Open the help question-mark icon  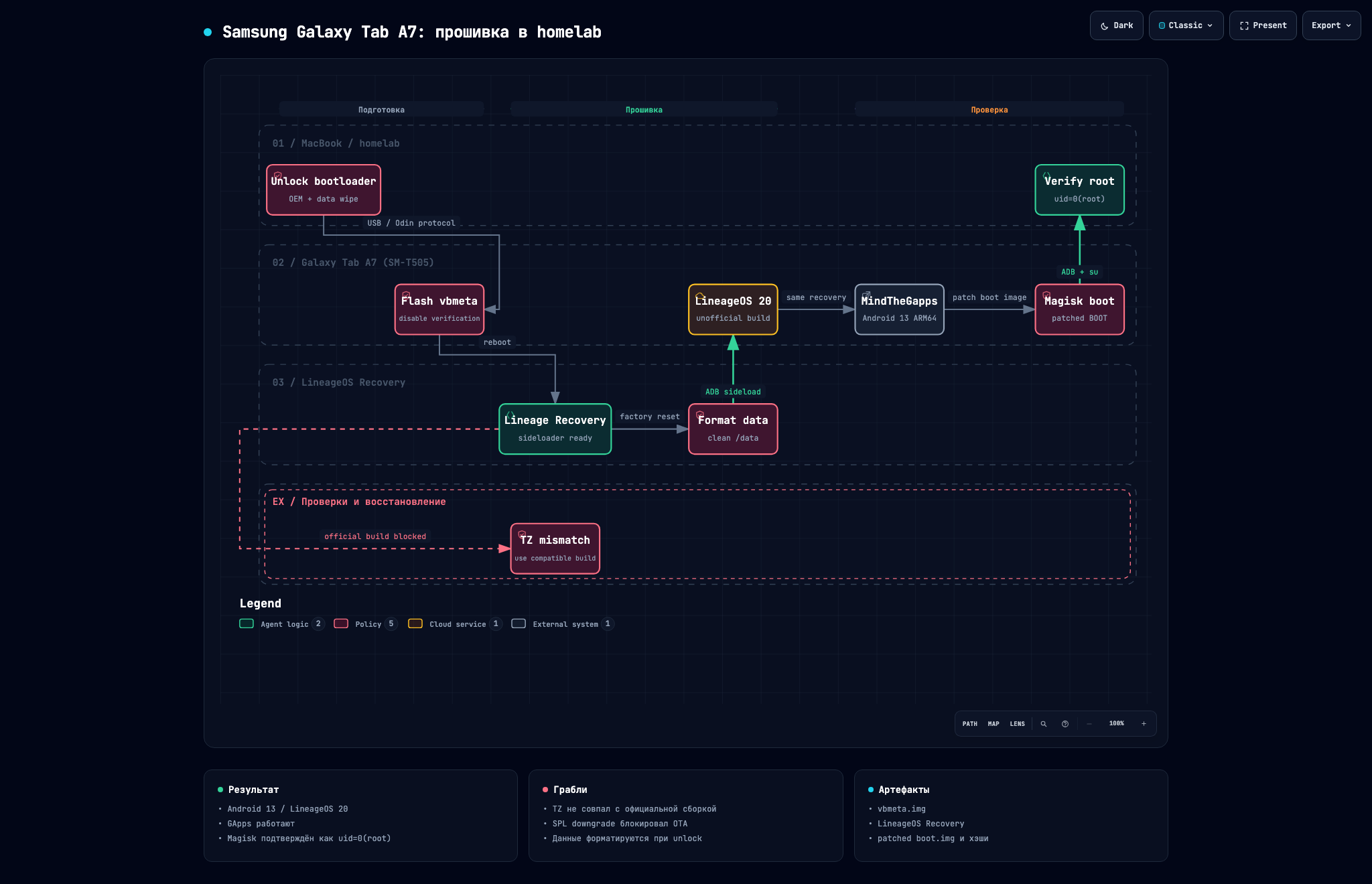click(1065, 724)
